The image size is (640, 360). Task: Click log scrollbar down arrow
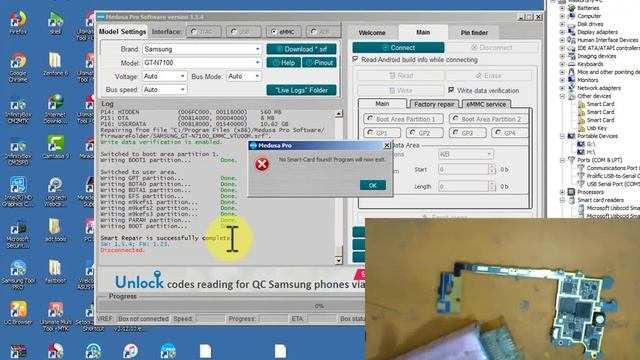(x=339, y=260)
